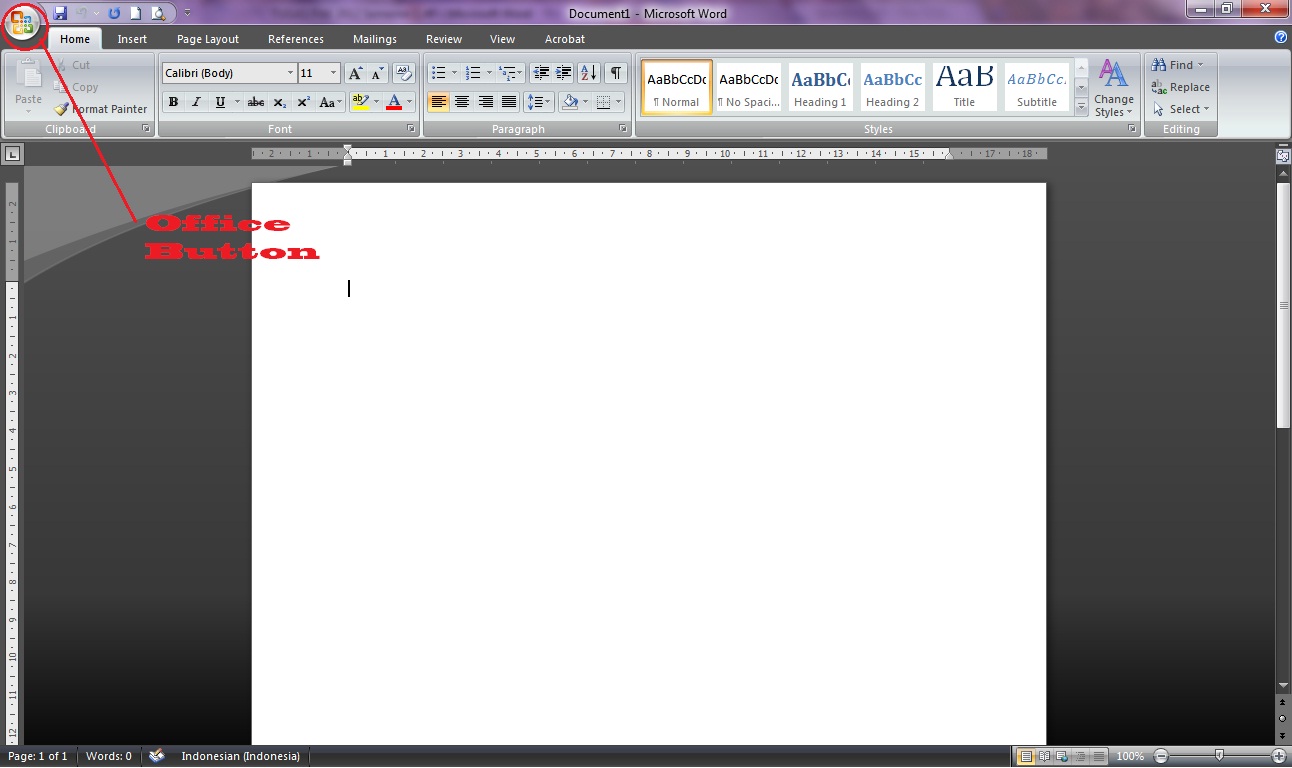1292x768 pixels.
Task: Sort text with the A-Z icon
Action: (589, 73)
